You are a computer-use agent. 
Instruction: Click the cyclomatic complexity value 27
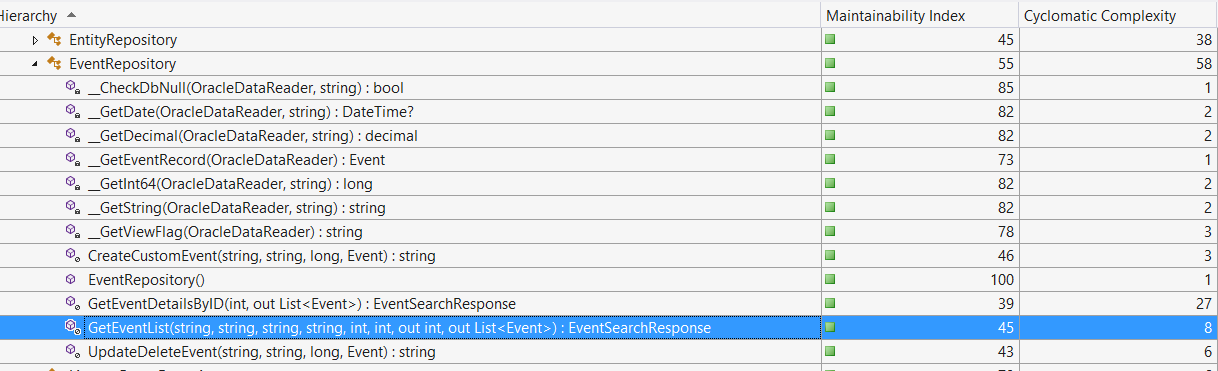tap(1203, 304)
